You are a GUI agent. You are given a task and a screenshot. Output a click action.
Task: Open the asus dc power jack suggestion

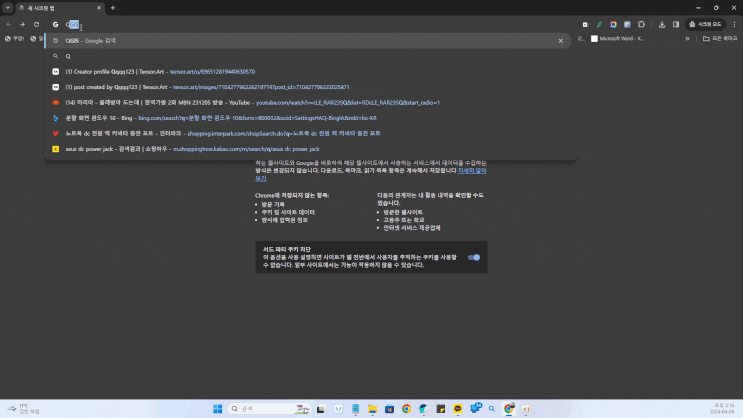pyautogui.click(x=308, y=149)
